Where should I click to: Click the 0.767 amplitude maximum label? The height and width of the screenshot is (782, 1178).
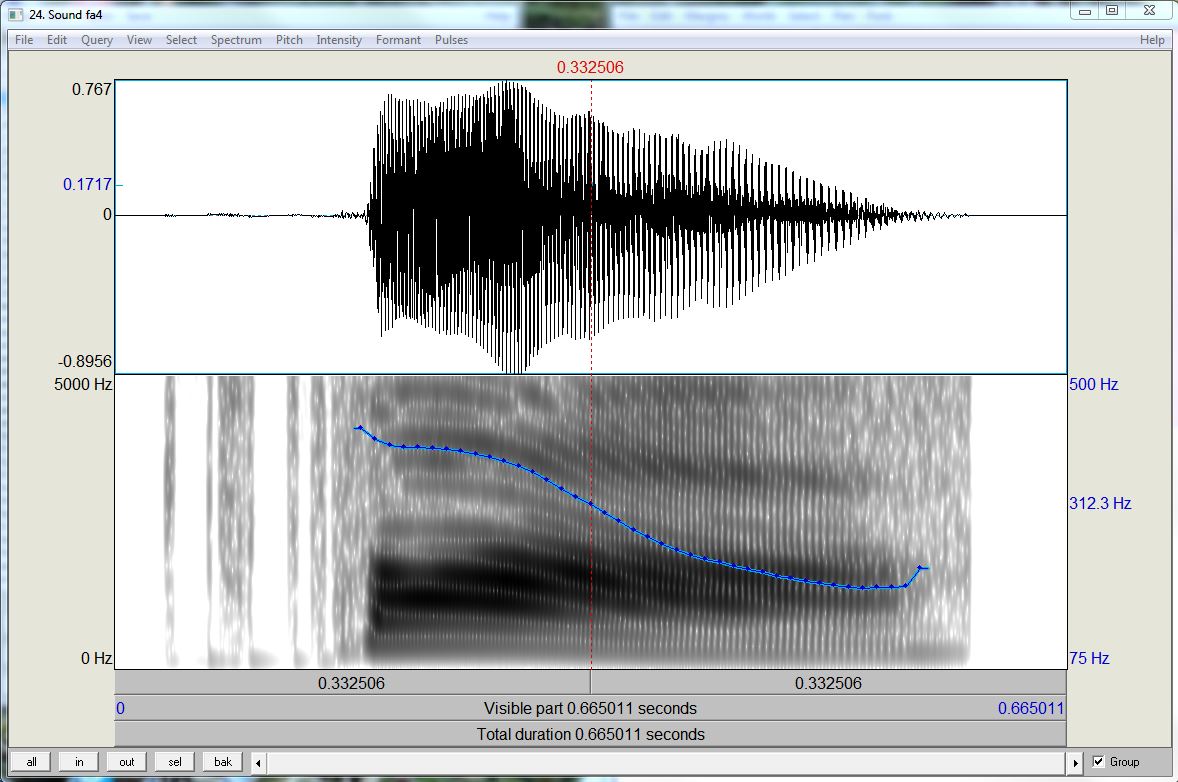(92, 89)
